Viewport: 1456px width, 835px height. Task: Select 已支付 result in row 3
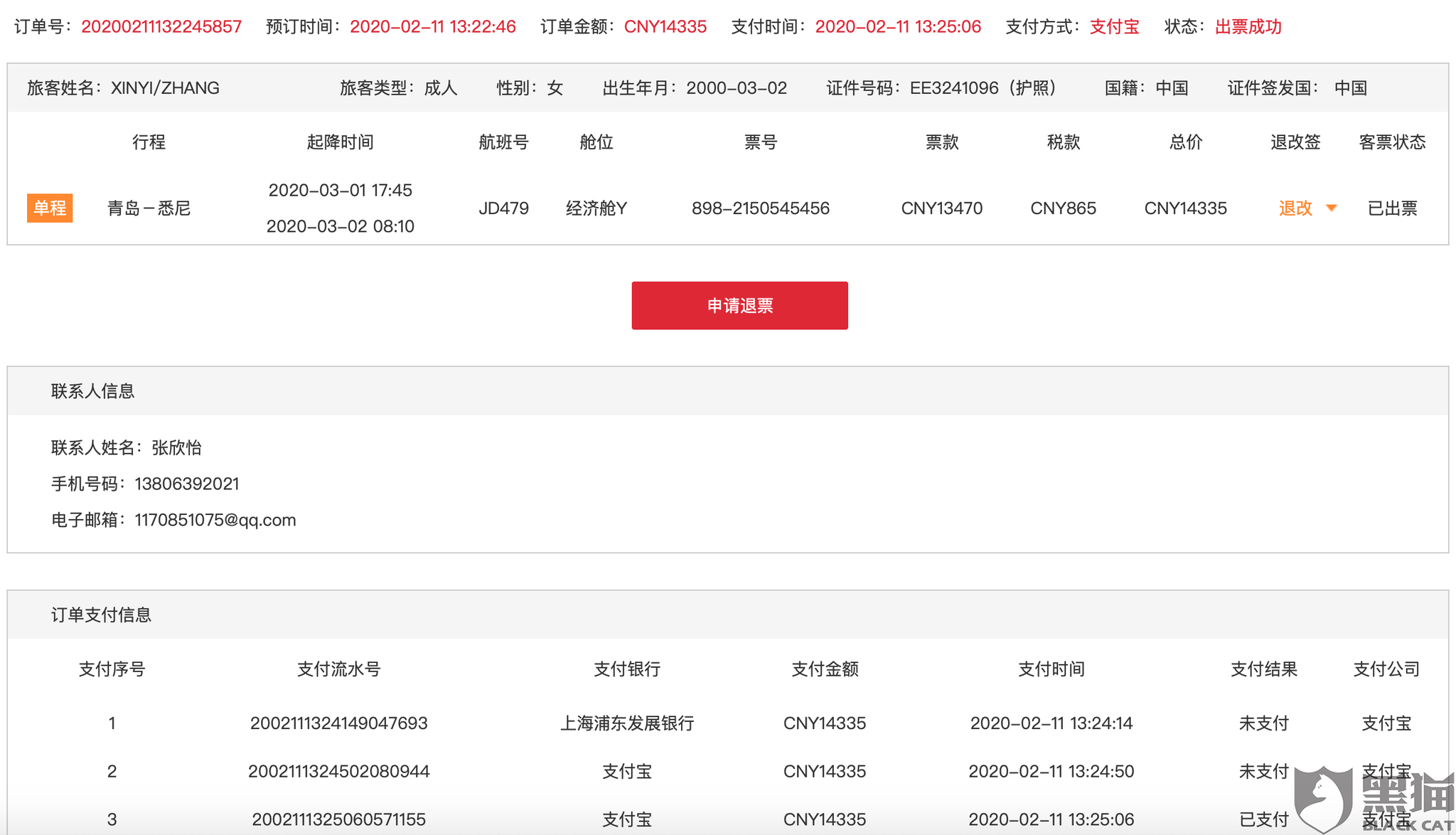tap(1264, 819)
